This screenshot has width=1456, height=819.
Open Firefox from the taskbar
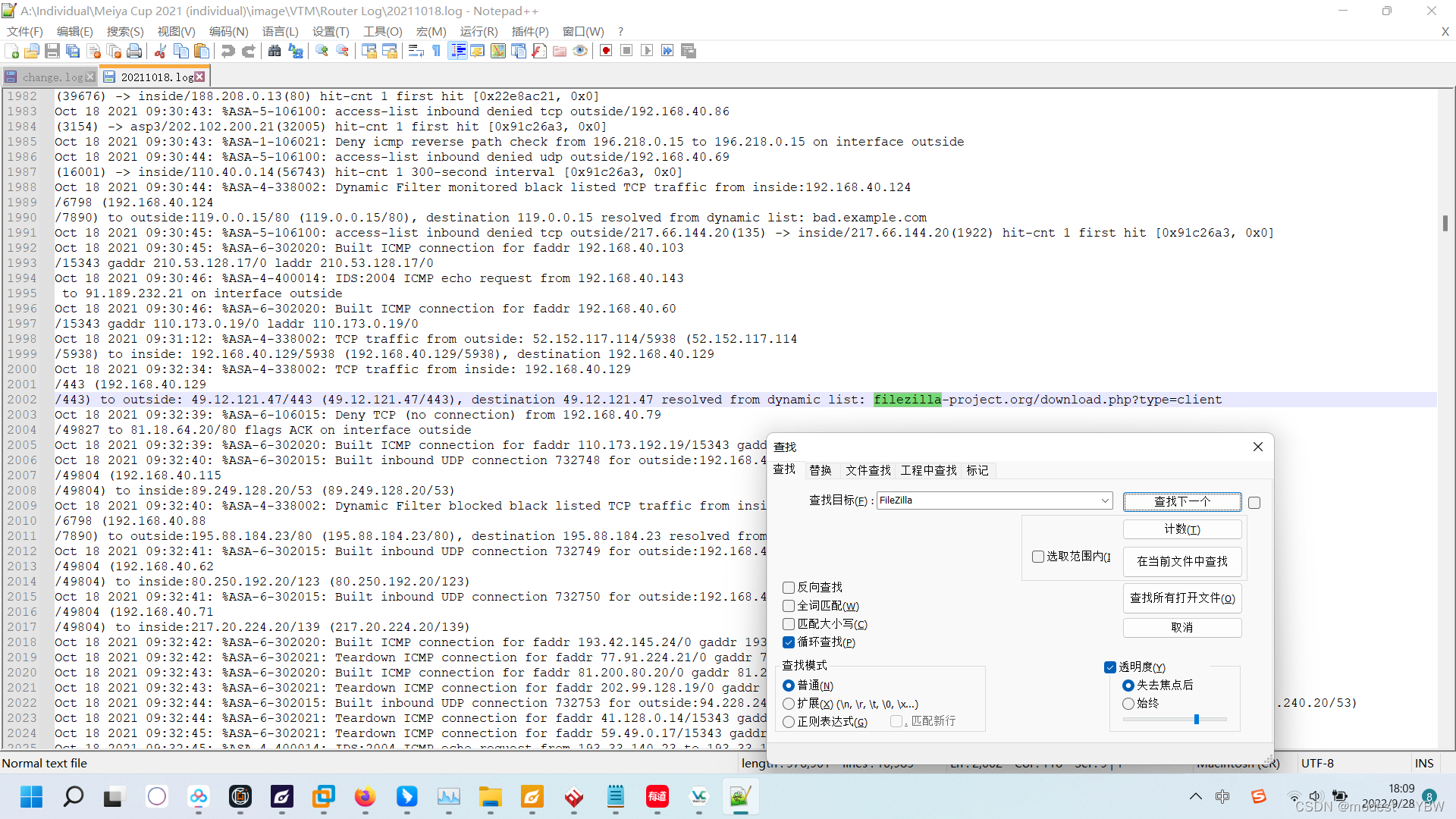[x=365, y=796]
